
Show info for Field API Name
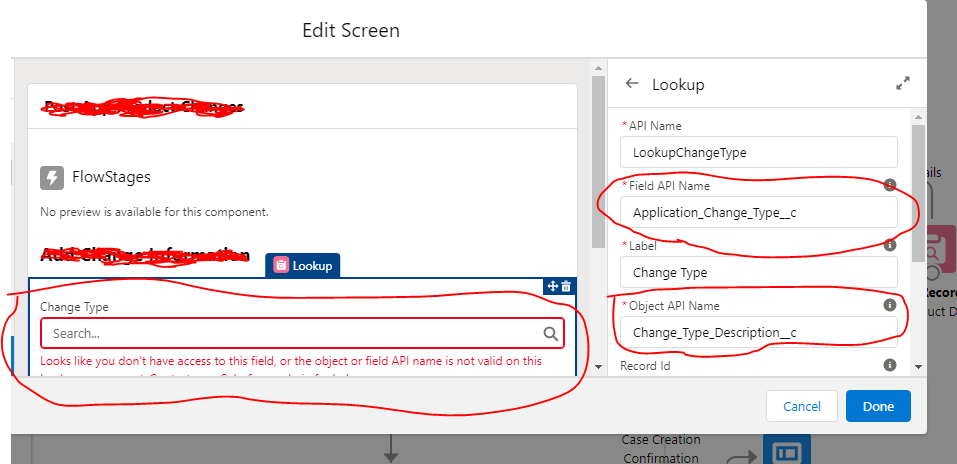click(x=890, y=185)
